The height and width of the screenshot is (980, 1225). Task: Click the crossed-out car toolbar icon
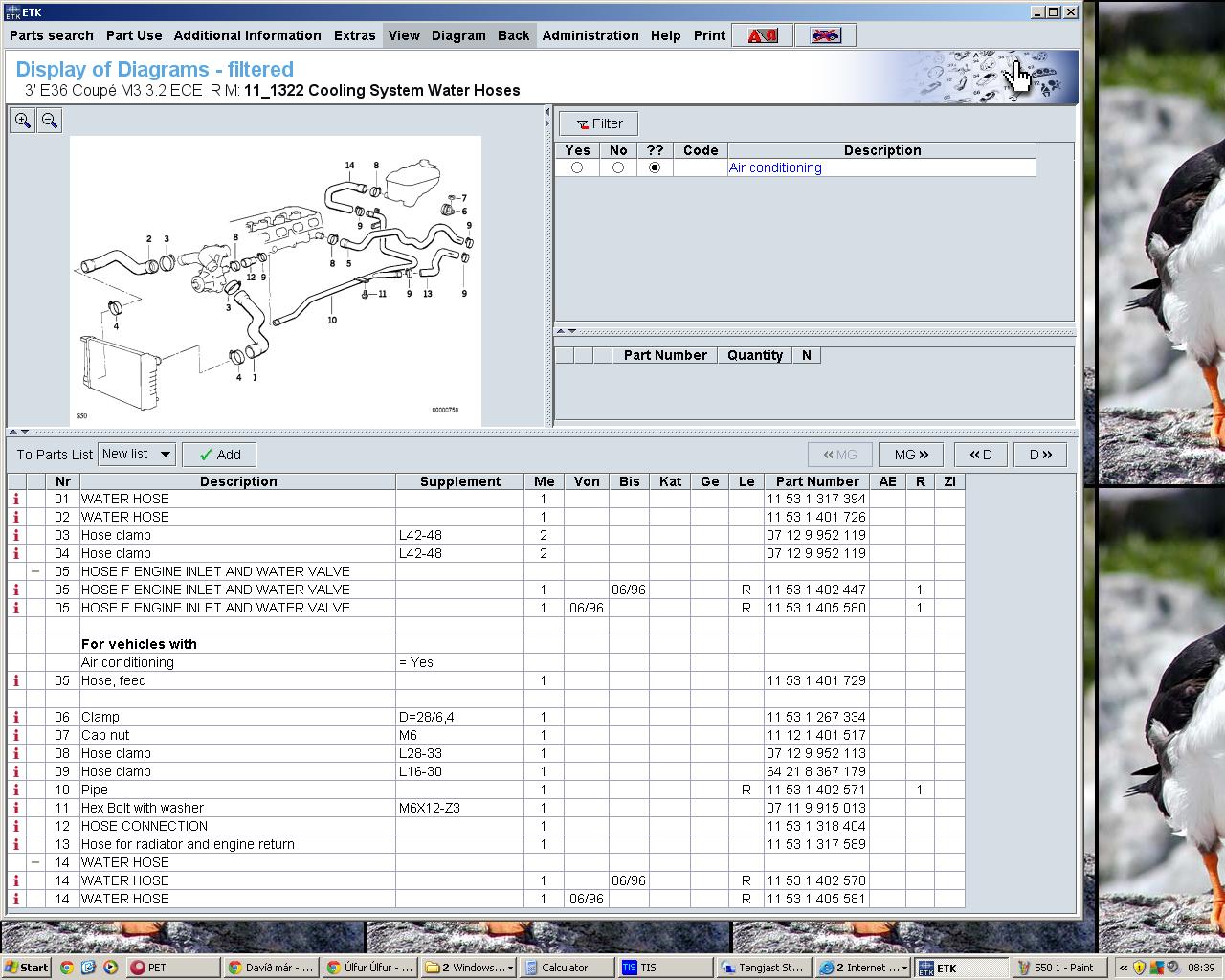click(x=825, y=35)
